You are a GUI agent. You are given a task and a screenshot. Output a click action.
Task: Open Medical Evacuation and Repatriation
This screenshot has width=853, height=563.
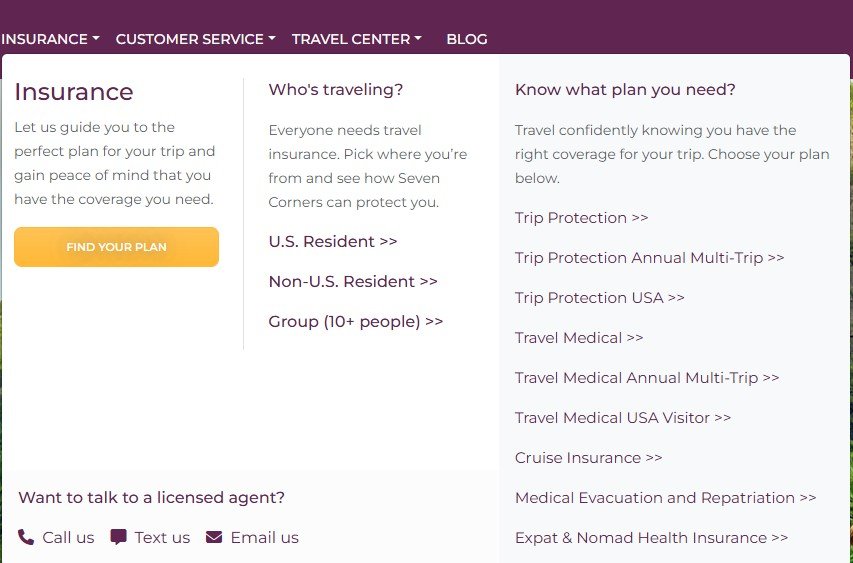(665, 498)
